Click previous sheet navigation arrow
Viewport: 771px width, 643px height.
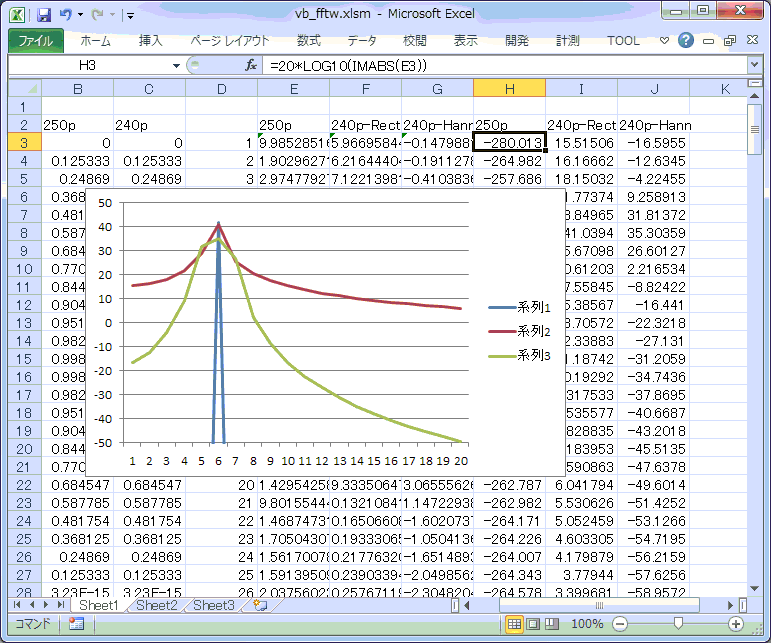tap(32, 605)
